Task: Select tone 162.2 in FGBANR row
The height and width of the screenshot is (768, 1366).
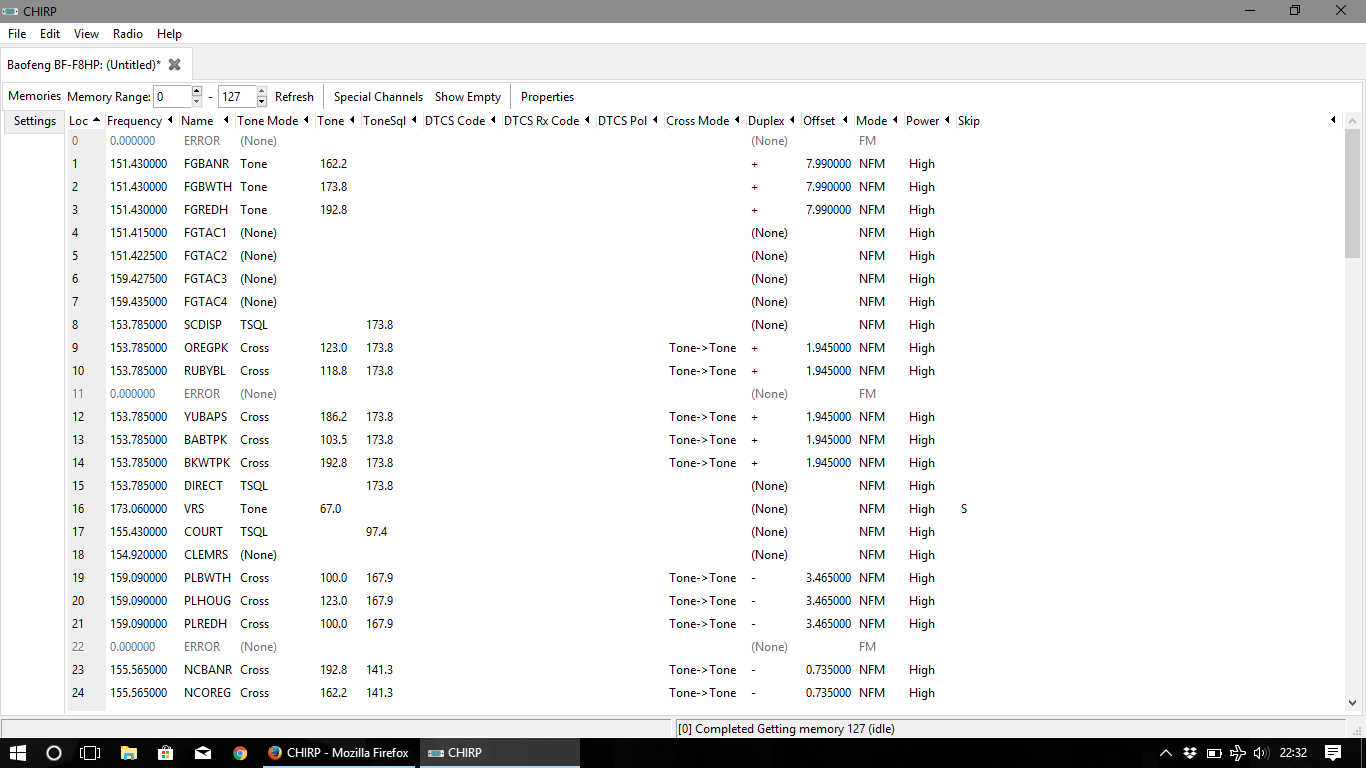Action: point(334,164)
